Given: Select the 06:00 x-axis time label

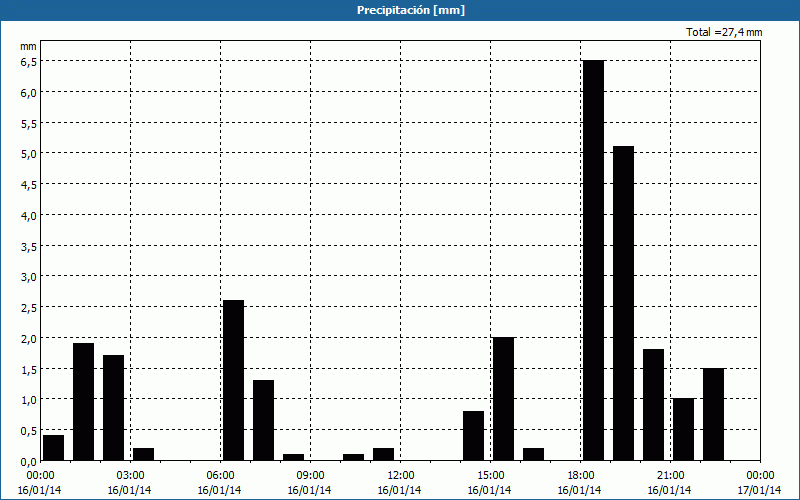Looking at the screenshot, I should click(220, 476).
